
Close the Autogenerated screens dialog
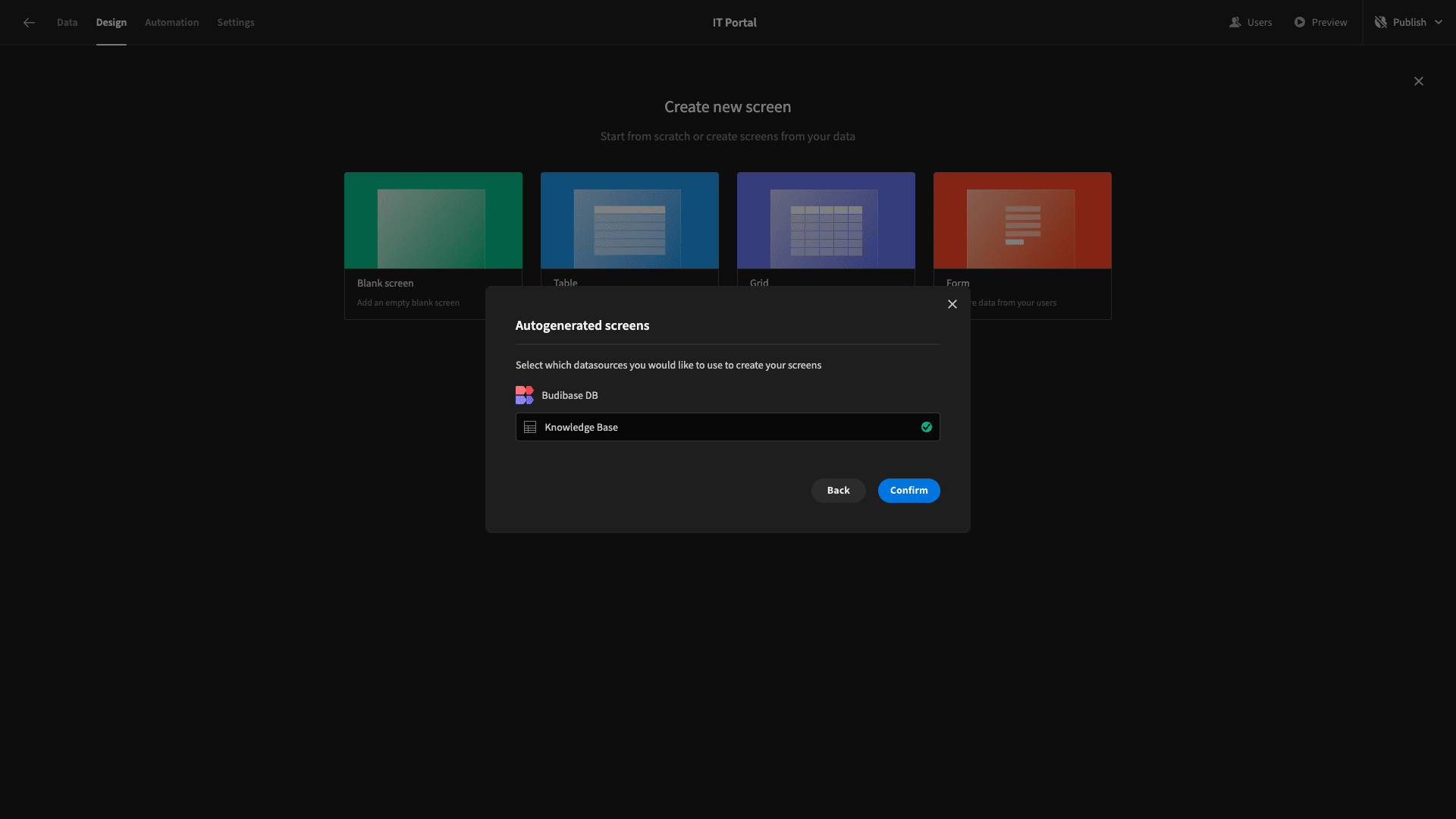[952, 304]
